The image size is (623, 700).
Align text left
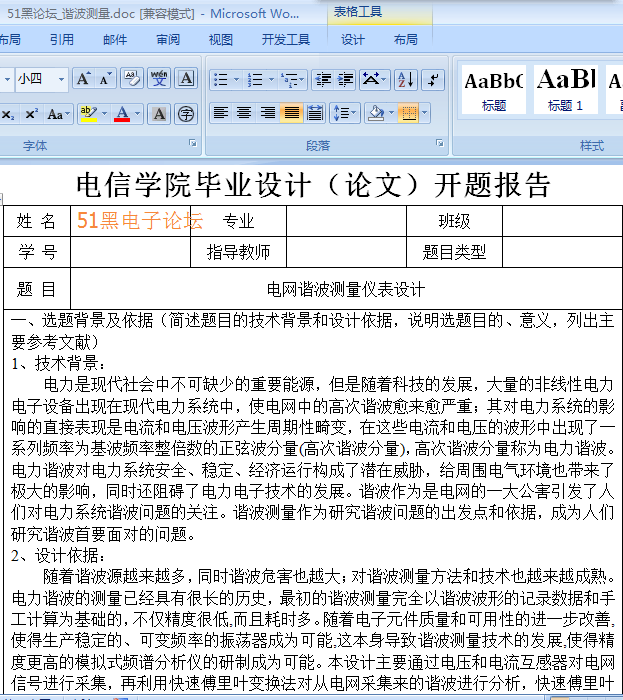[220, 113]
